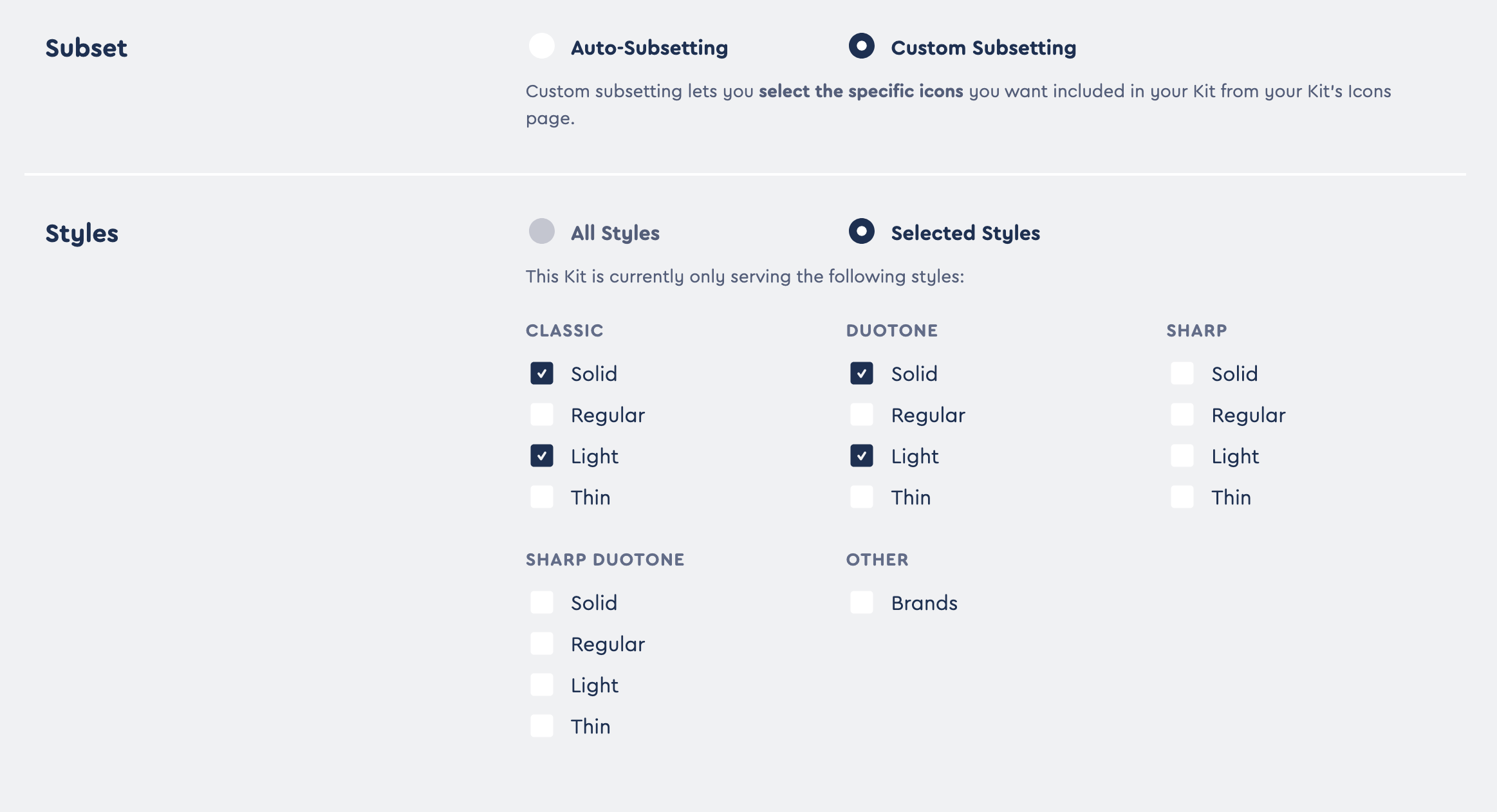Check Light under Sharp
1497x812 pixels.
tap(1182, 456)
